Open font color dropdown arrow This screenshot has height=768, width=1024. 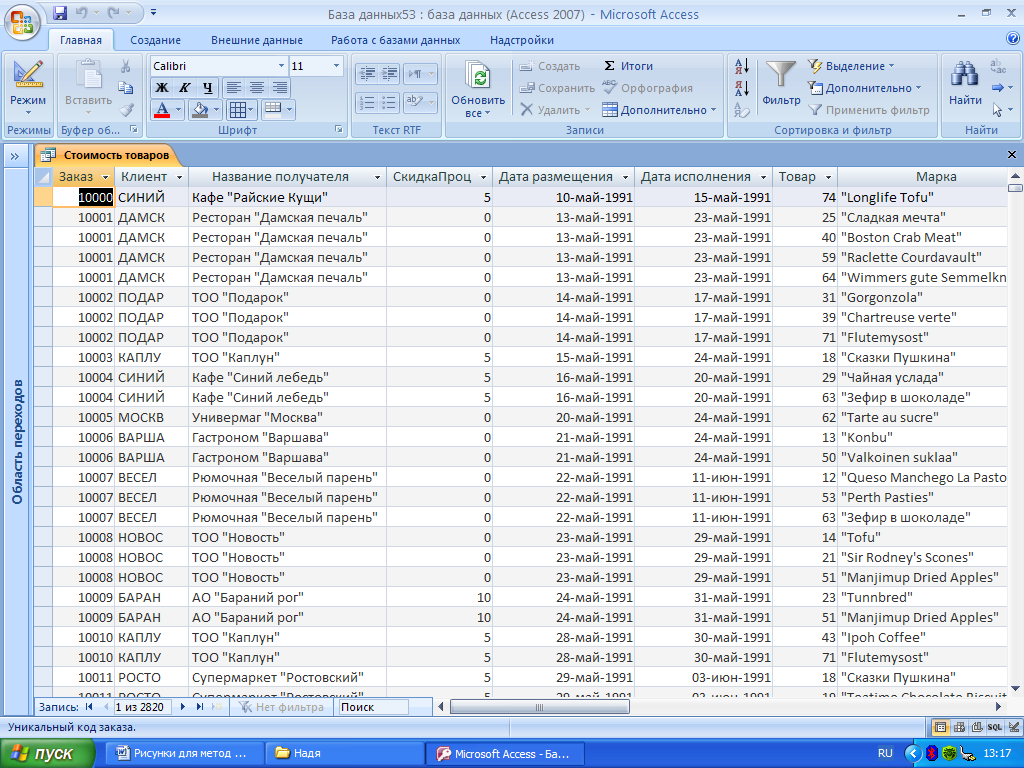178,110
